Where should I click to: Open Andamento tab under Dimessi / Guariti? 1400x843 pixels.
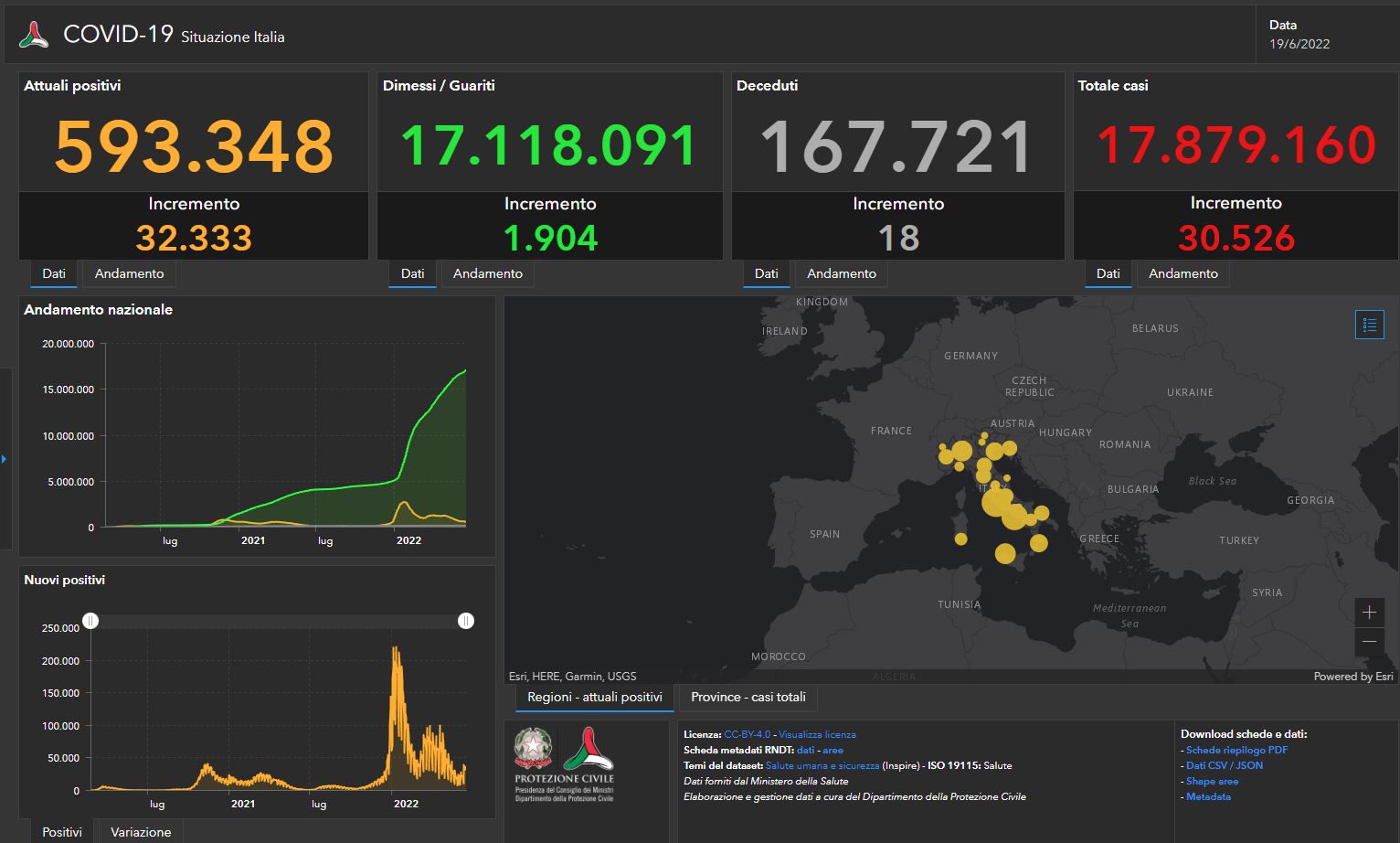click(x=487, y=273)
